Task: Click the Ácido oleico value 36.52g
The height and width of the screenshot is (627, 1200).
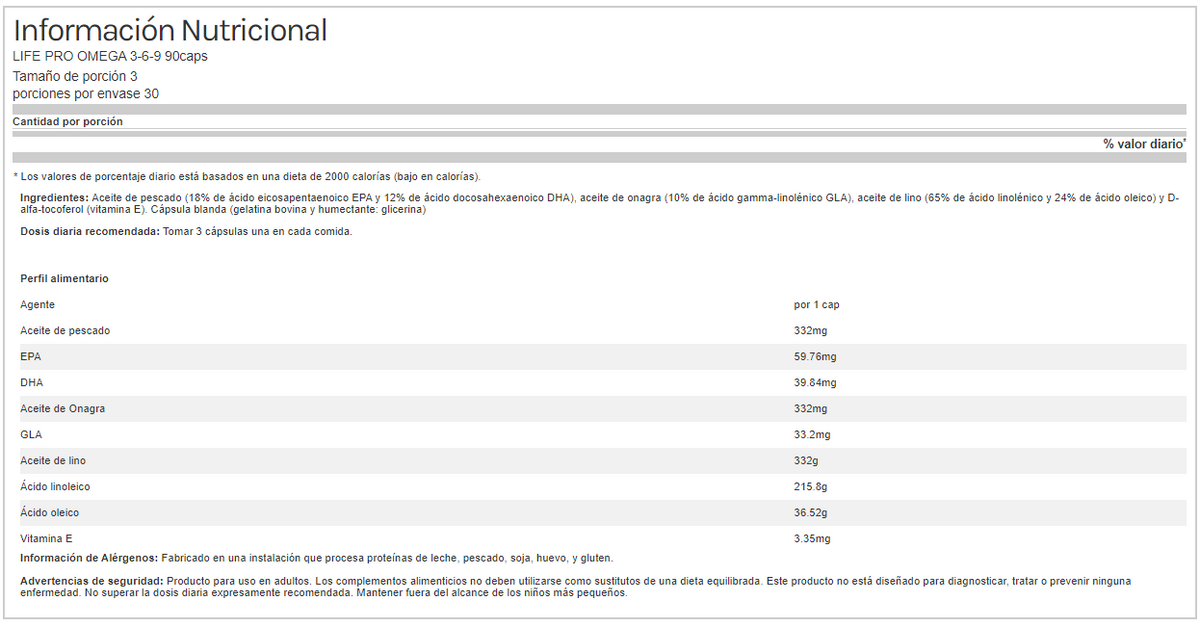Action: 811,512
